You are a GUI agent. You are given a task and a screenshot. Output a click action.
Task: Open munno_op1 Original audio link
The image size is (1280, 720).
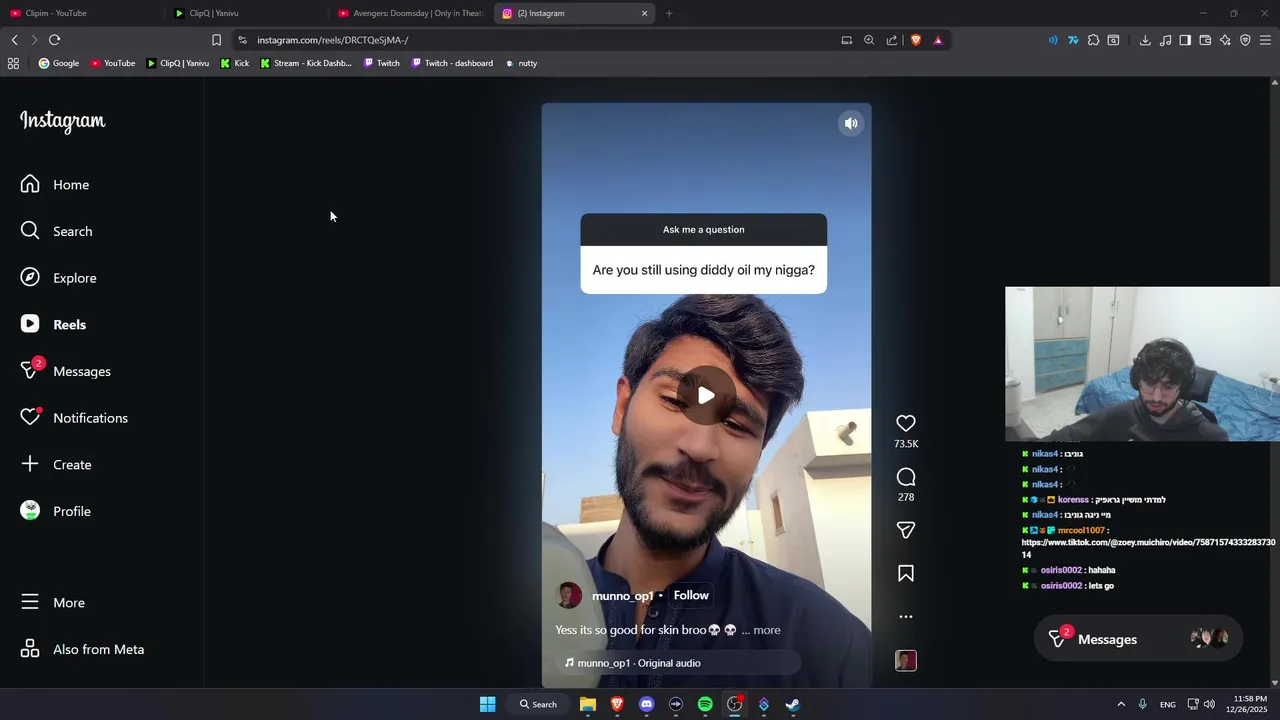coord(639,663)
